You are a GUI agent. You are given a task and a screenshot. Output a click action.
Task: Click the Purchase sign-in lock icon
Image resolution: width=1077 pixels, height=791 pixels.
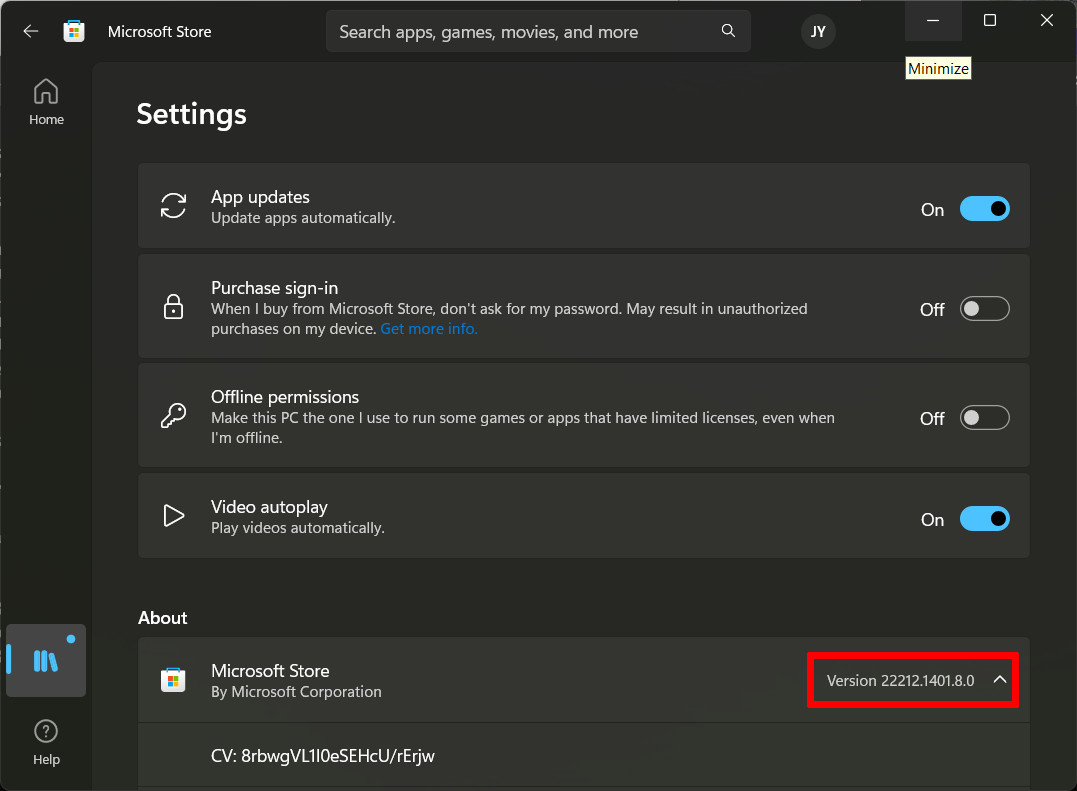tap(173, 306)
